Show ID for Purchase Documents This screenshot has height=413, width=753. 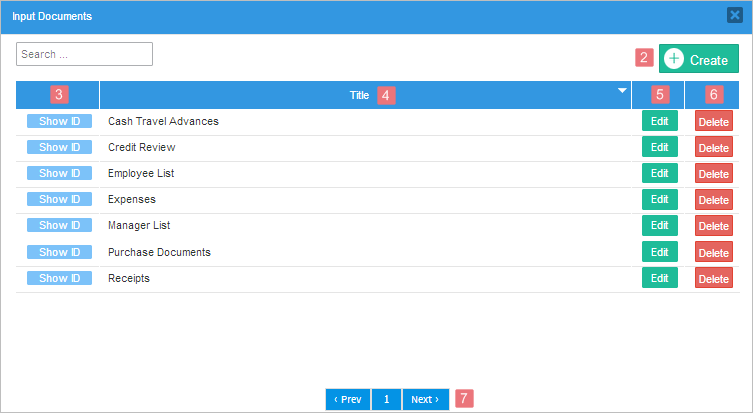59,252
